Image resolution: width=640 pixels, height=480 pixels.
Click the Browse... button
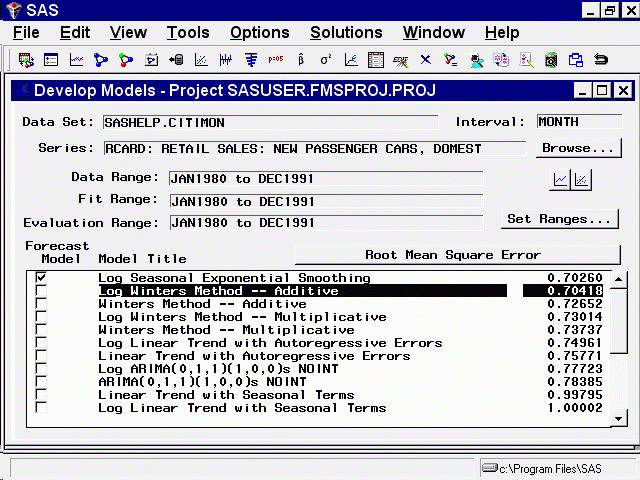pos(578,149)
